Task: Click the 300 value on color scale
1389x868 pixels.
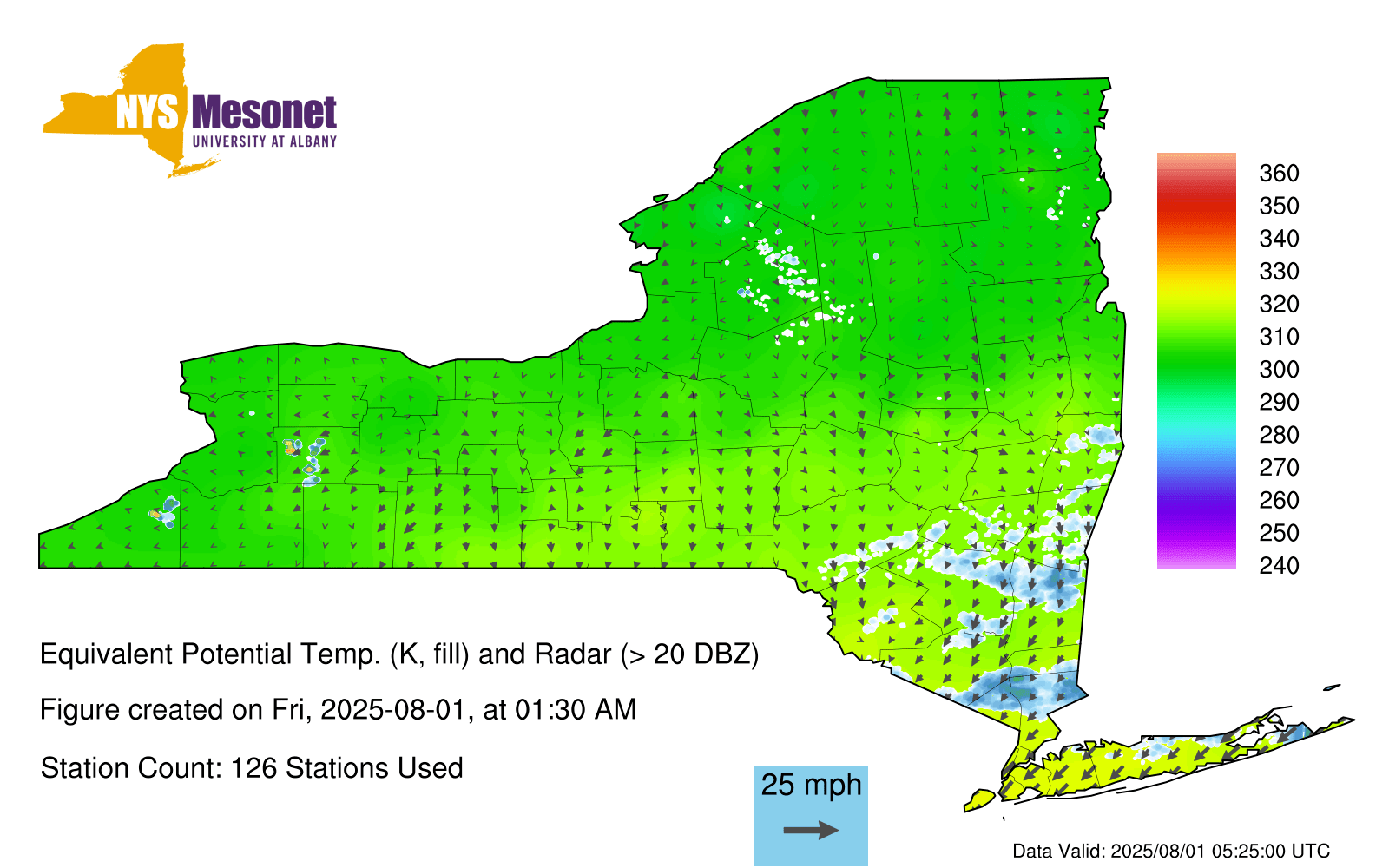Action: coord(1279,370)
